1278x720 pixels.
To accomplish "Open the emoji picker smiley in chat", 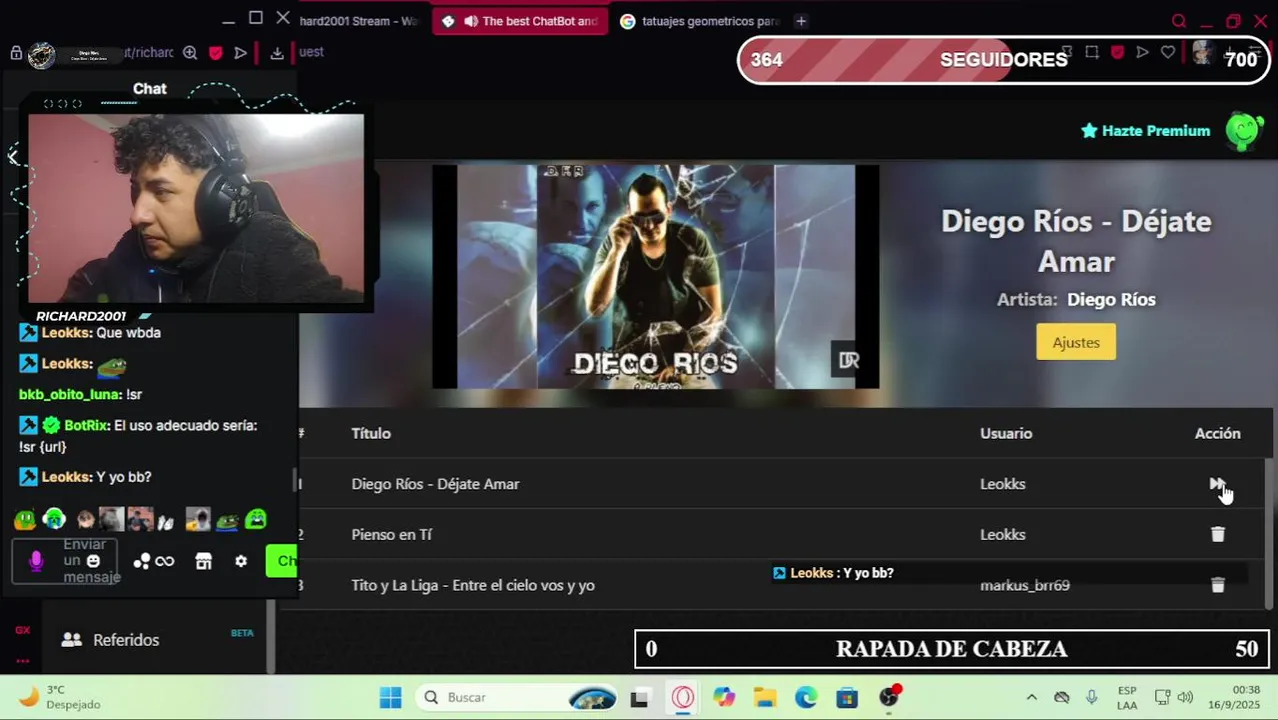I will point(93,561).
